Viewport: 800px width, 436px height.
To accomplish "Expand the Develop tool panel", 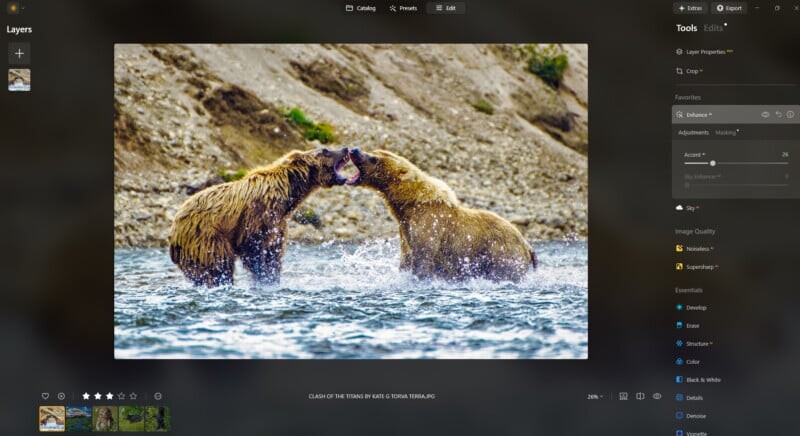I will coord(696,307).
